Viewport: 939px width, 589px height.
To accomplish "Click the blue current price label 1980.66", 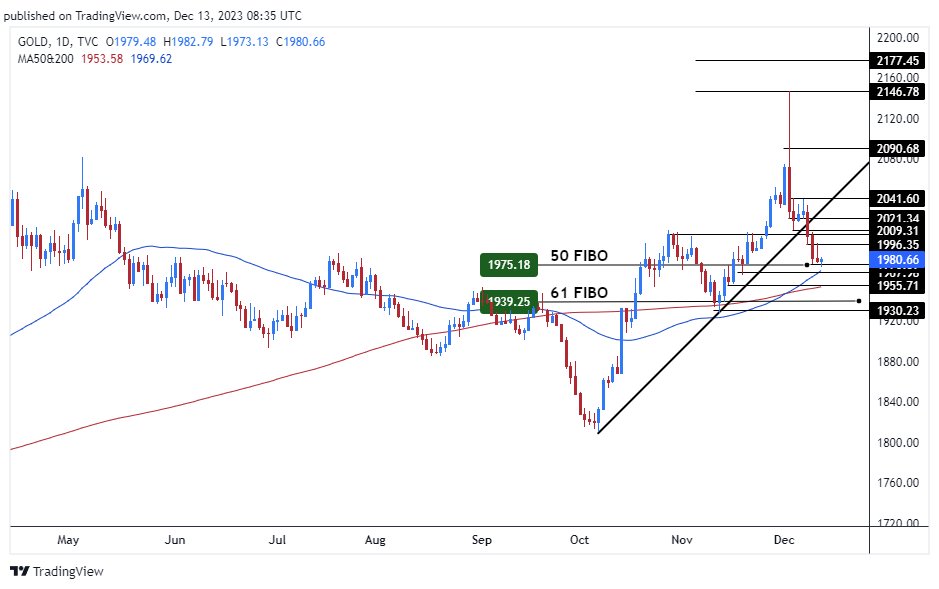I will pyautogui.click(x=897, y=260).
